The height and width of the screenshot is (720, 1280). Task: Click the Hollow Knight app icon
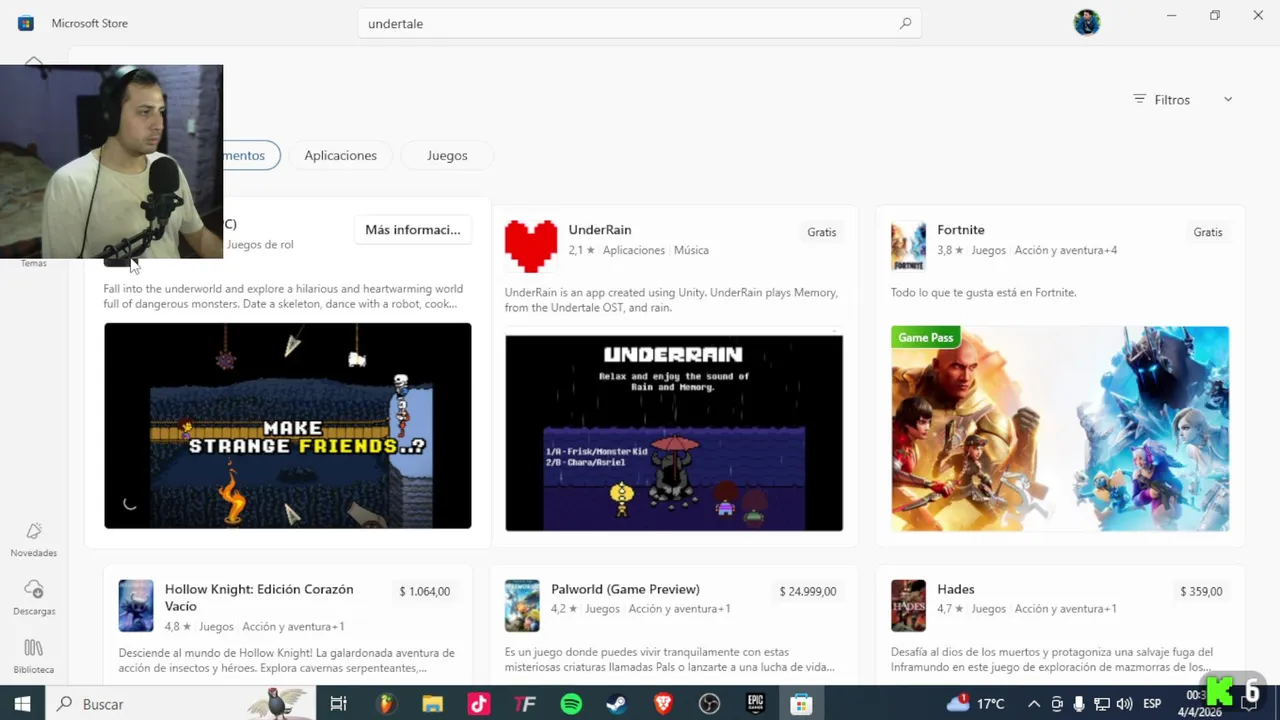coord(136,605)
